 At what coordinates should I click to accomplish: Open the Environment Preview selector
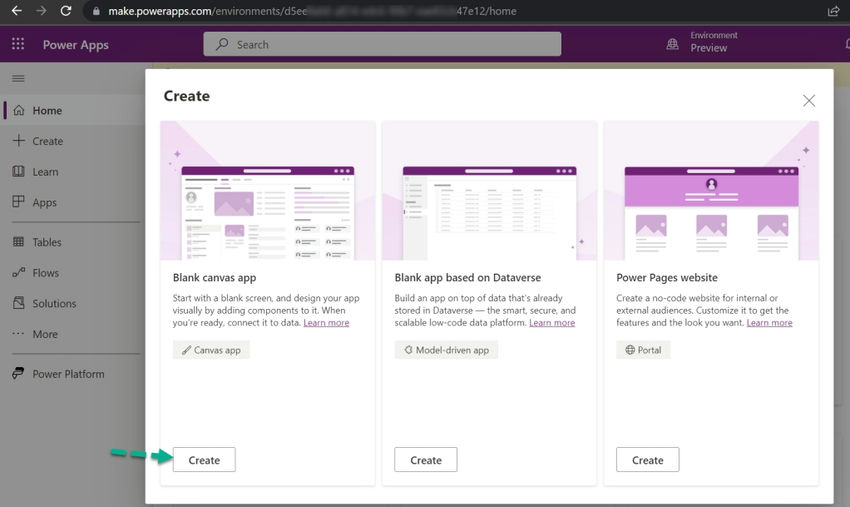[713, 42]
